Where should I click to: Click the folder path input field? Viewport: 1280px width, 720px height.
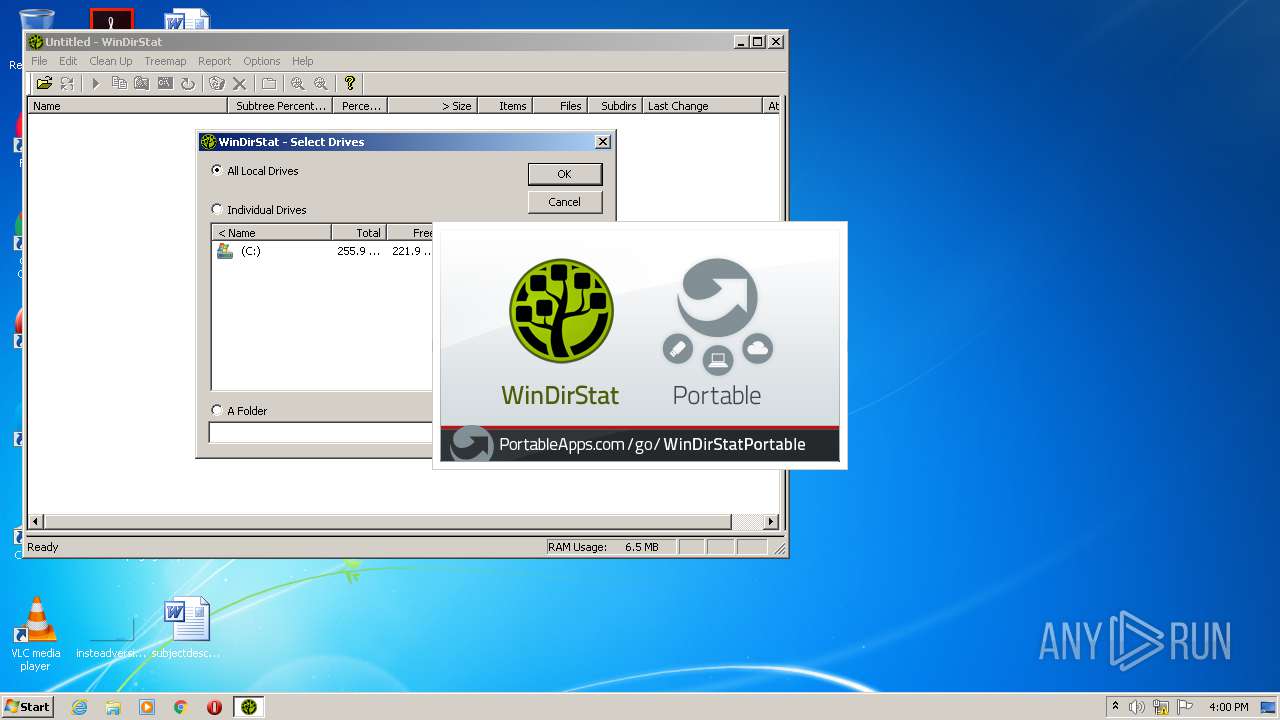320,432
